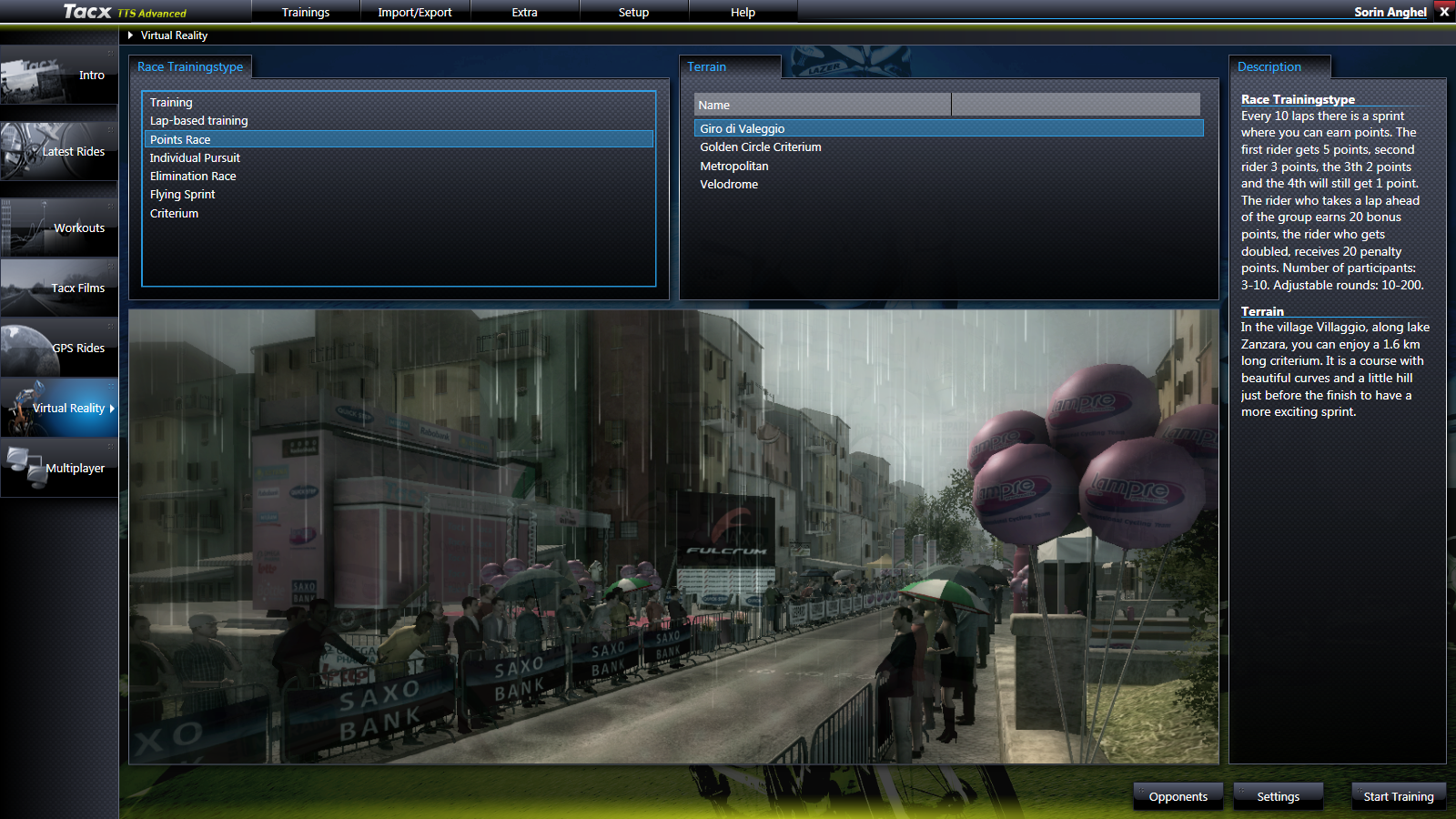Select the Training race type
This screenshot has width=1456, height=819.
click(399, 102)
